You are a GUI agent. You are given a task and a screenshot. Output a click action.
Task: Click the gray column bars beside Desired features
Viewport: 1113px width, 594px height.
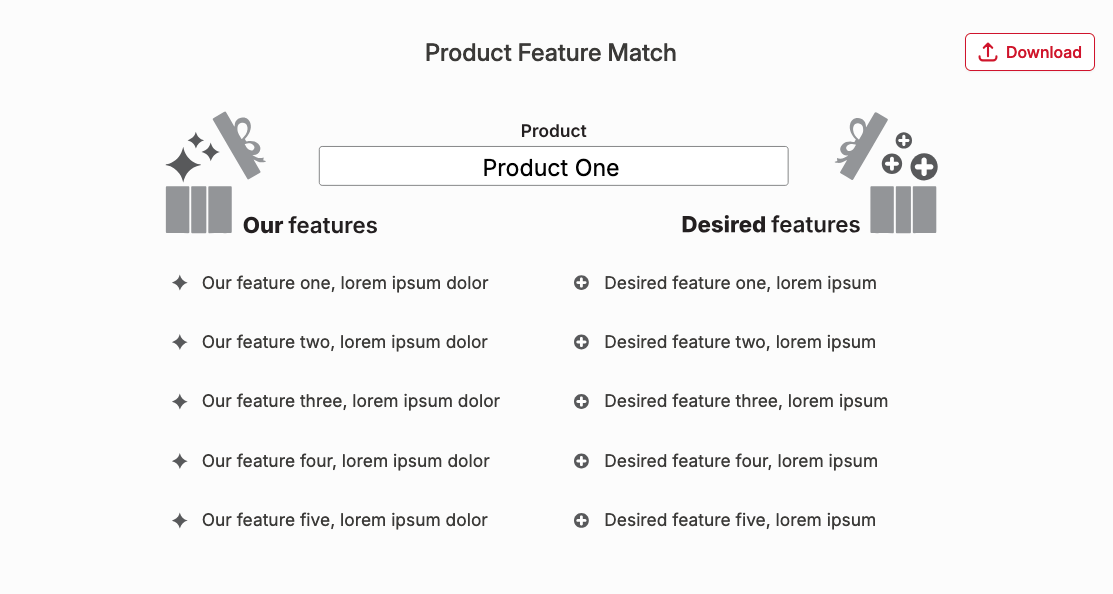tap(904, 210)
